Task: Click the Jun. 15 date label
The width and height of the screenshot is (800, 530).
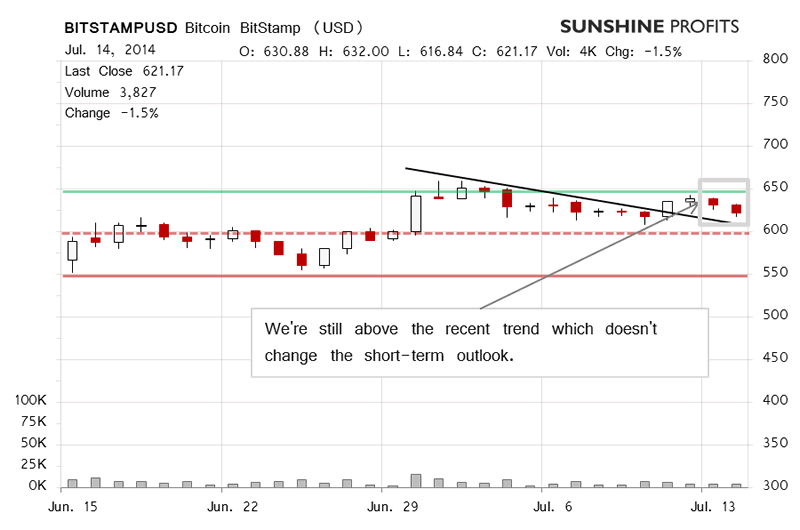Action: click(x=72, y=507)
